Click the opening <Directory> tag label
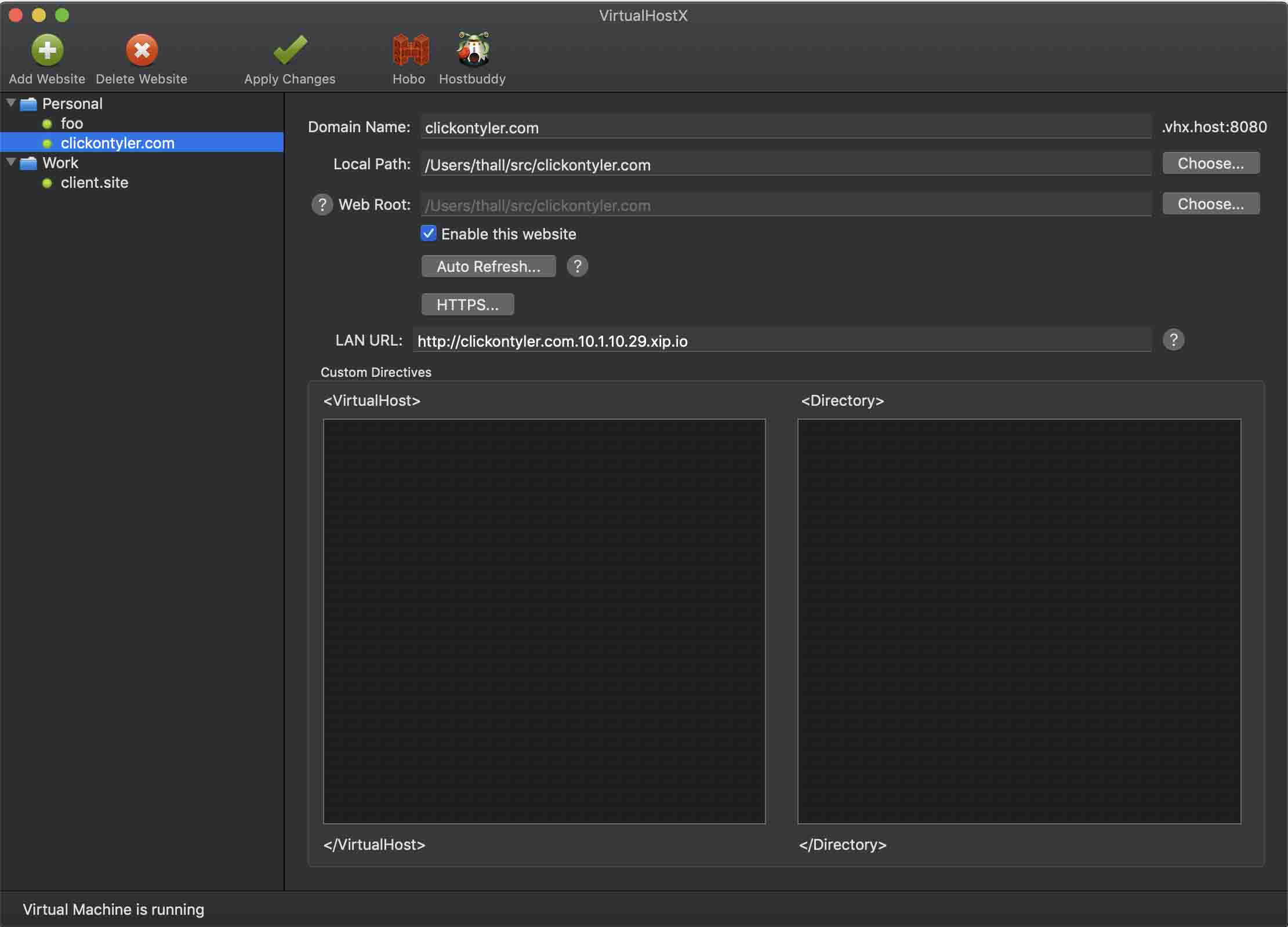This screenshot has width=1288, height=927. tap(842, 401)
